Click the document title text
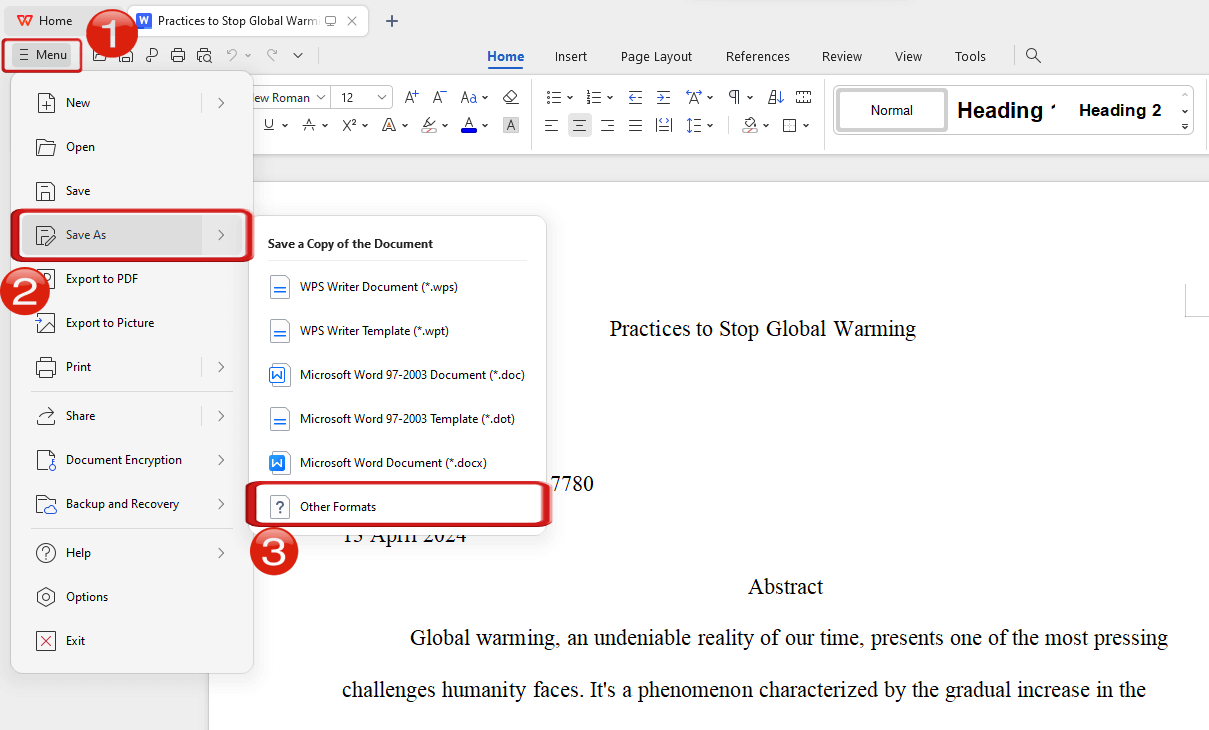1209x730 pixels. point(763,329)
